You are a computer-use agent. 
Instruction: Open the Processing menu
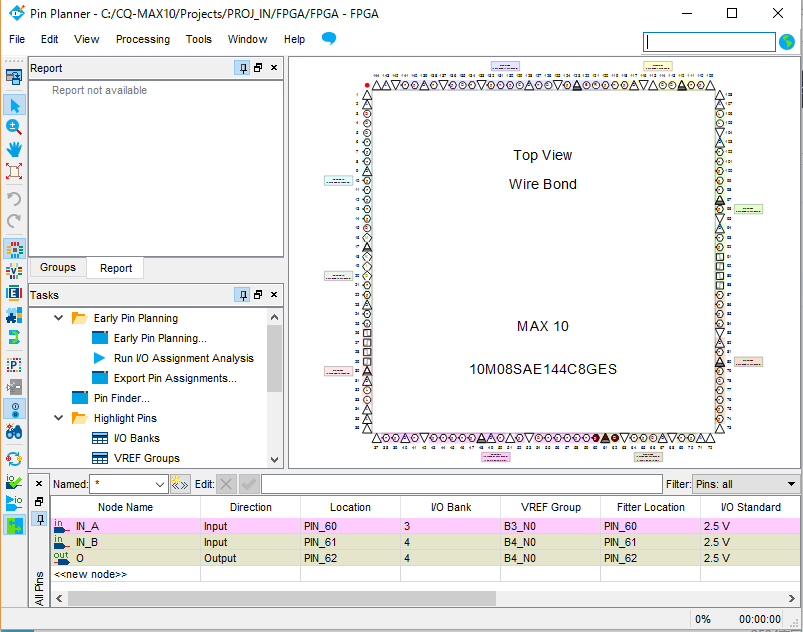[143, 39]
